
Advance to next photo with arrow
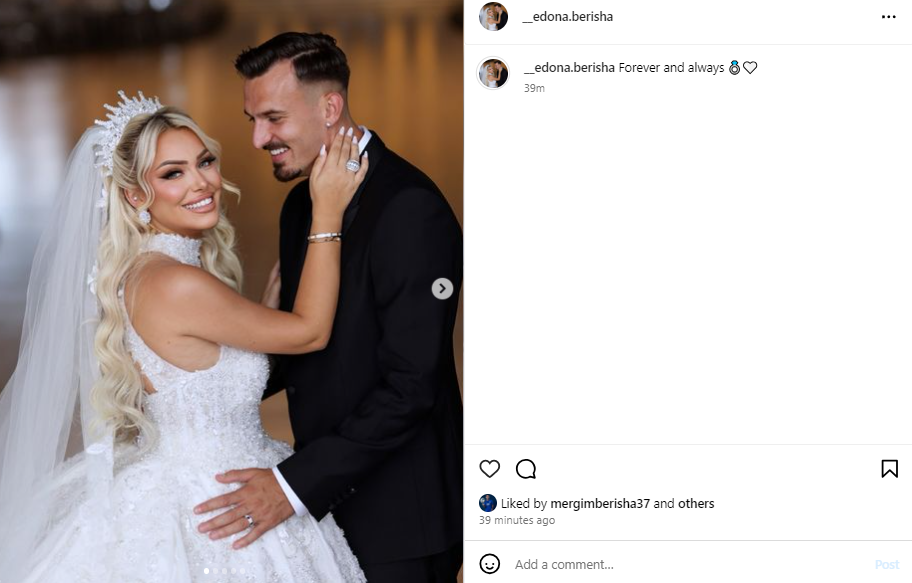pos(442,289)
